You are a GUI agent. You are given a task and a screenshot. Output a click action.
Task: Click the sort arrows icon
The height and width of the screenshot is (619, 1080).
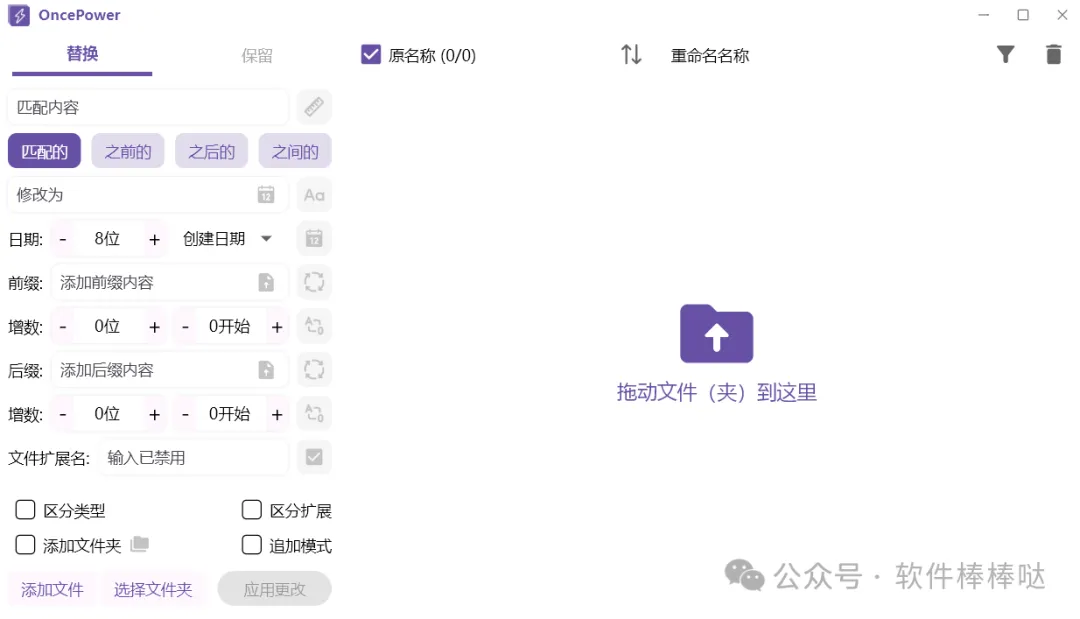click(631, 54)
